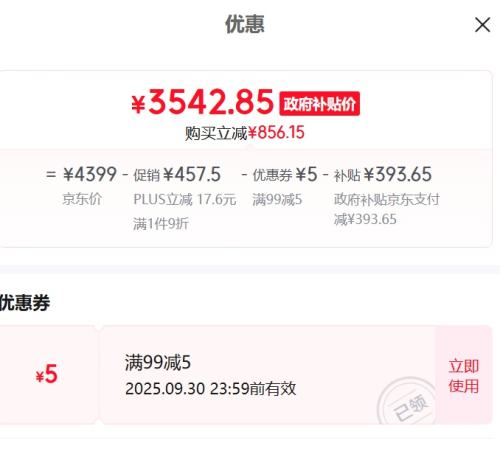Close the 优惠 popup with X icon
The width and height of the screenshot is (500, 457).
[482, 25]
